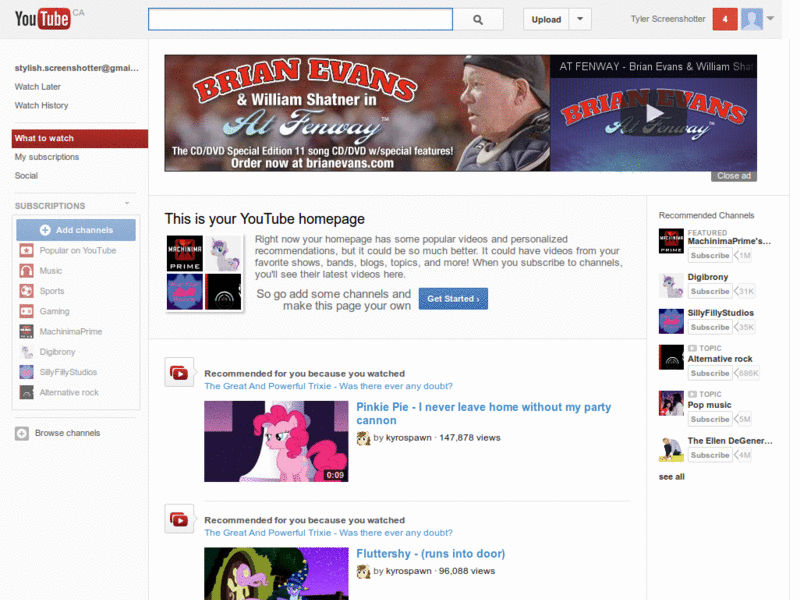Click Alternative rock topic avatar on right
This screenshot has width=800, height=600.
point(671,357)
